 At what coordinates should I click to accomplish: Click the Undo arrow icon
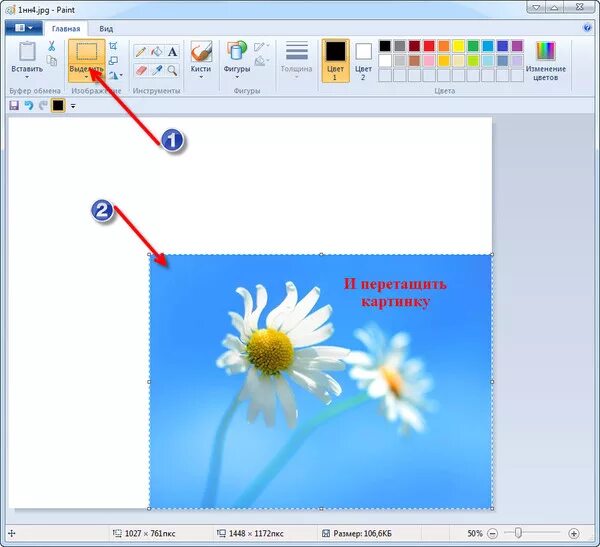[x=29, y=105]
